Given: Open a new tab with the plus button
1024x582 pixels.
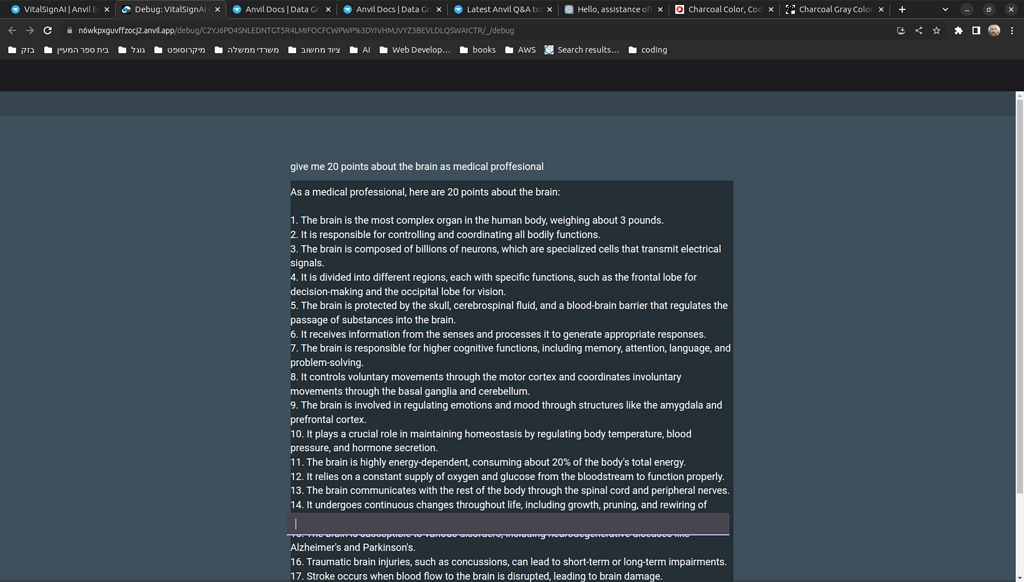Looking at the screenshot, I should (902, 10).
